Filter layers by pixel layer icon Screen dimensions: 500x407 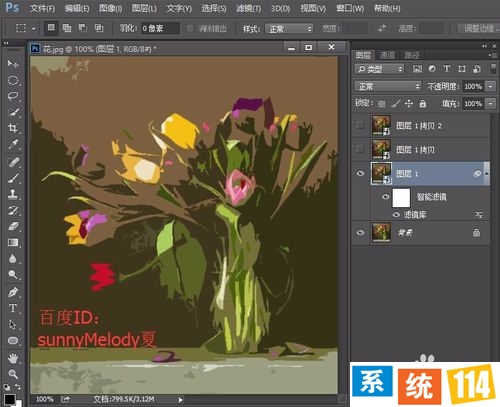(417, 69)
